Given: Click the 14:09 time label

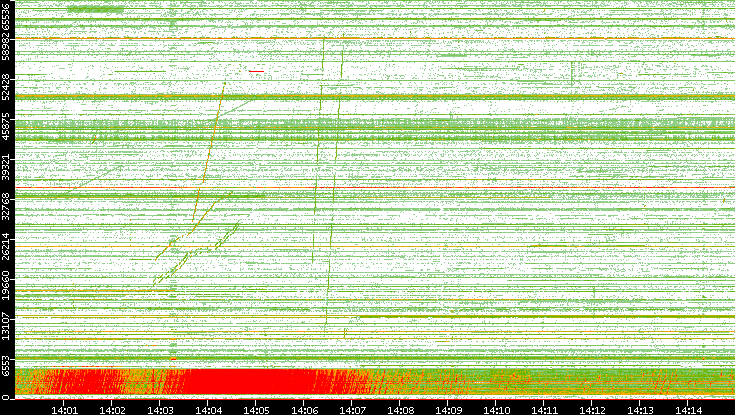Looking at the screenshot, I should [x=448, y=408].
